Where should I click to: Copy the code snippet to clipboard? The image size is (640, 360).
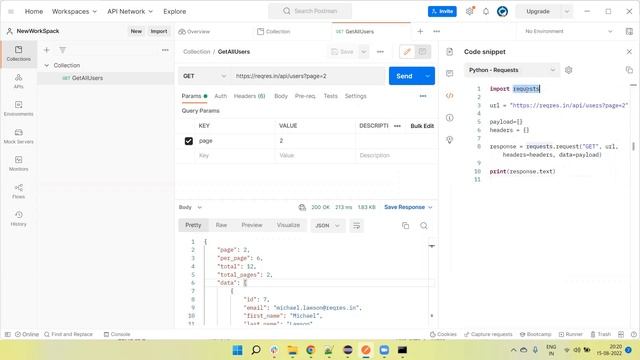point(629,70)
